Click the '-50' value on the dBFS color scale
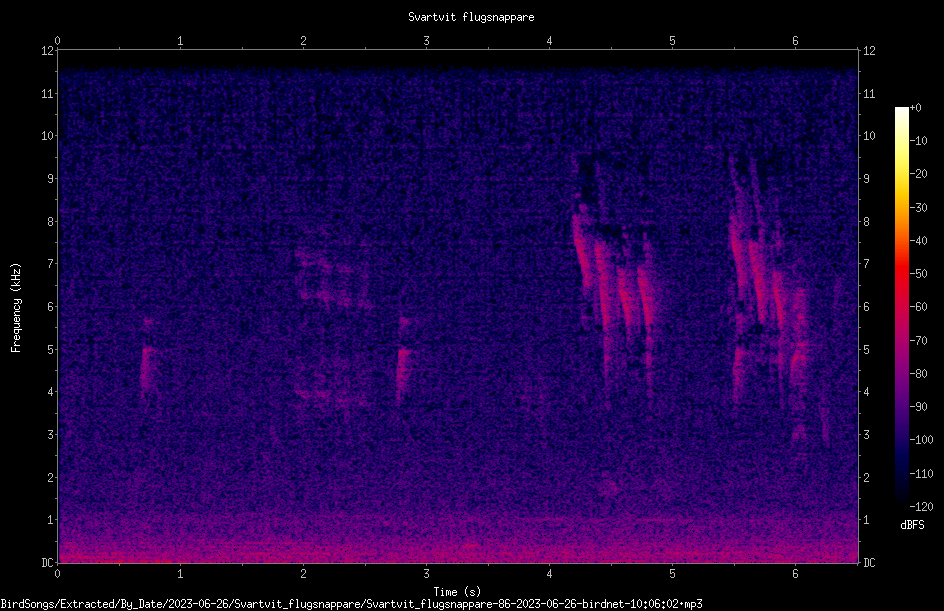The height and width of the screenshot is (611, 944). [x=918, y=274]
